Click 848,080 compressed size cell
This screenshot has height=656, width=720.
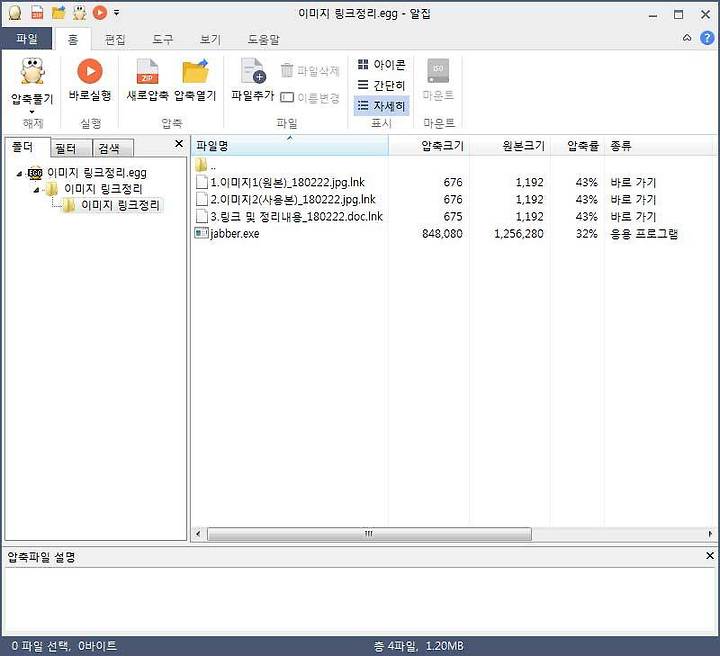point(442,234)
